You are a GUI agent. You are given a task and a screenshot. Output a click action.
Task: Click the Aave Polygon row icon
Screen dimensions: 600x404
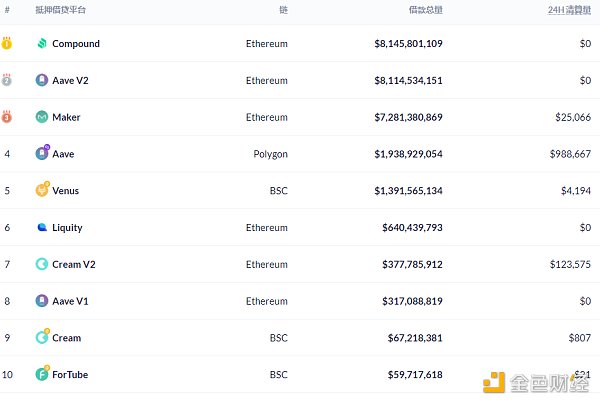42,154
